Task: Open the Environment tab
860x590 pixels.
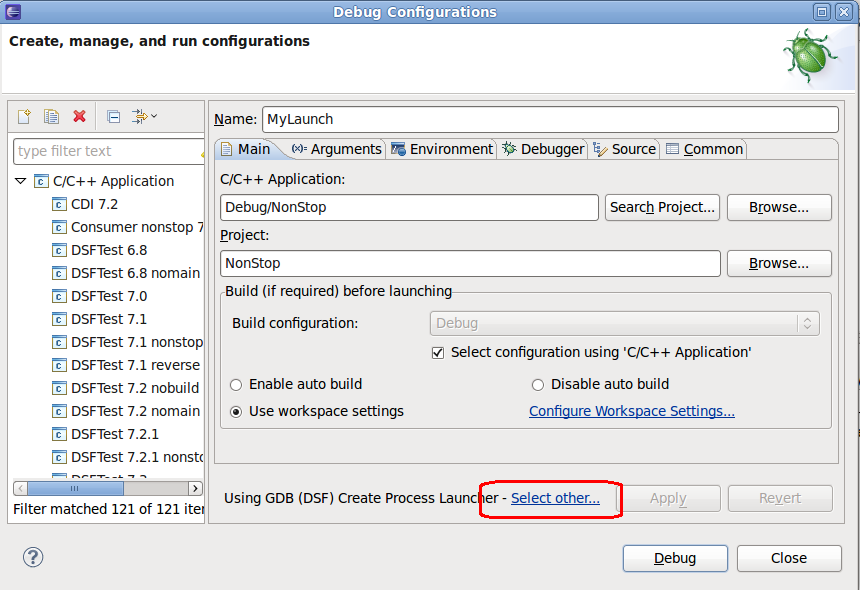Action: click(442, 149)
